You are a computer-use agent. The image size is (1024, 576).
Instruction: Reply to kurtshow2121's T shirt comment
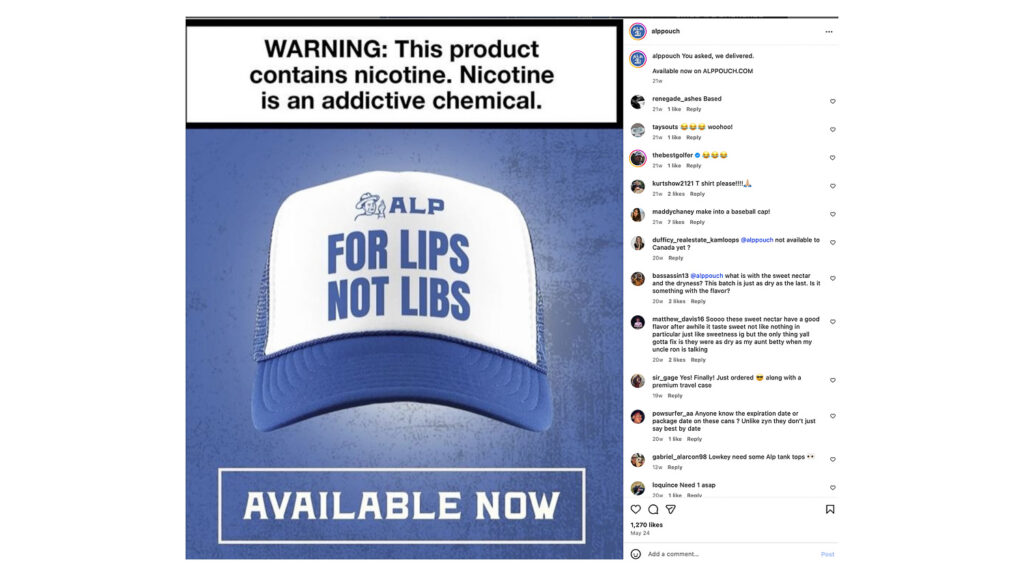coord(697,194)
